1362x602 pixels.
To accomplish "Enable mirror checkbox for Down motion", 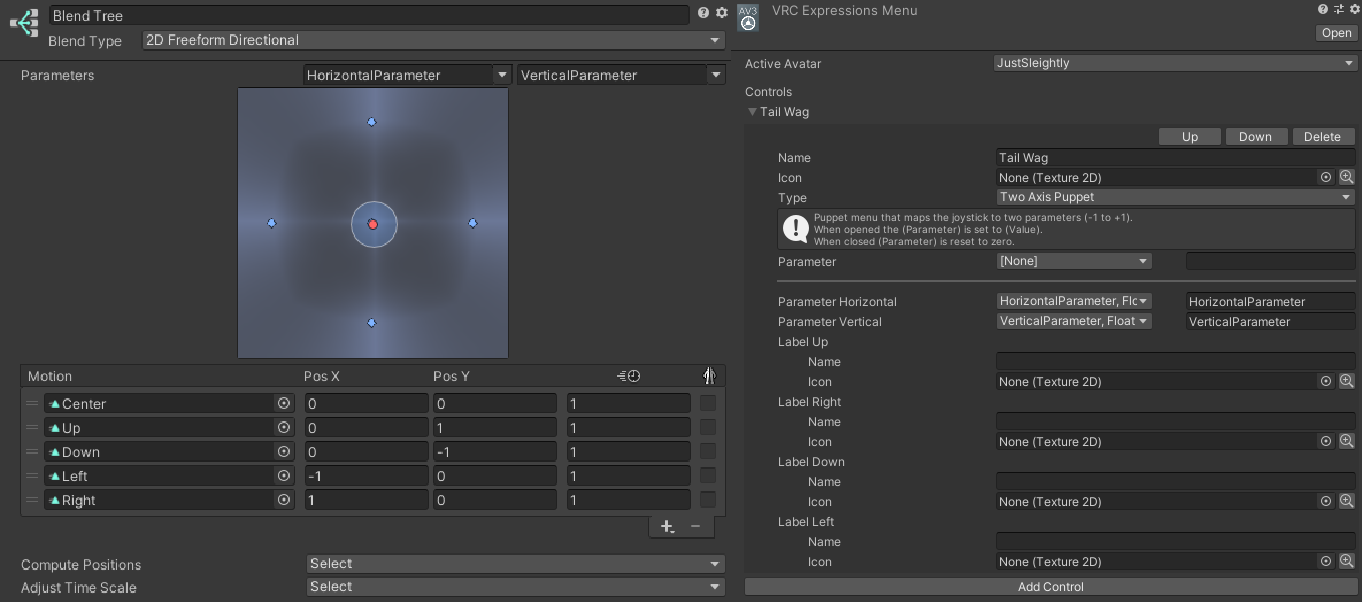I will click(707, 451).
